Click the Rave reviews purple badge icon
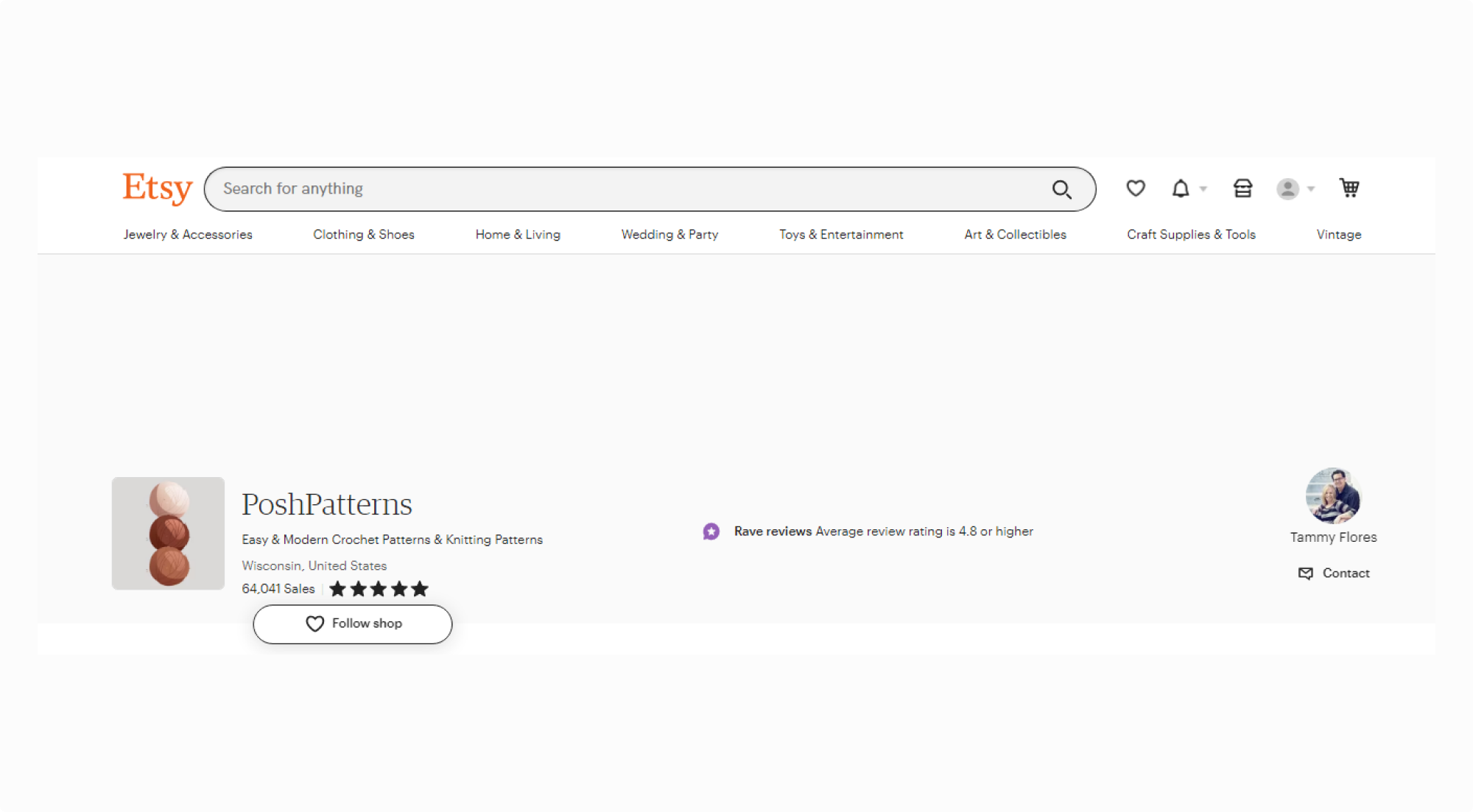The height and width of the screenshot is (812, 1473). point(711,532)
